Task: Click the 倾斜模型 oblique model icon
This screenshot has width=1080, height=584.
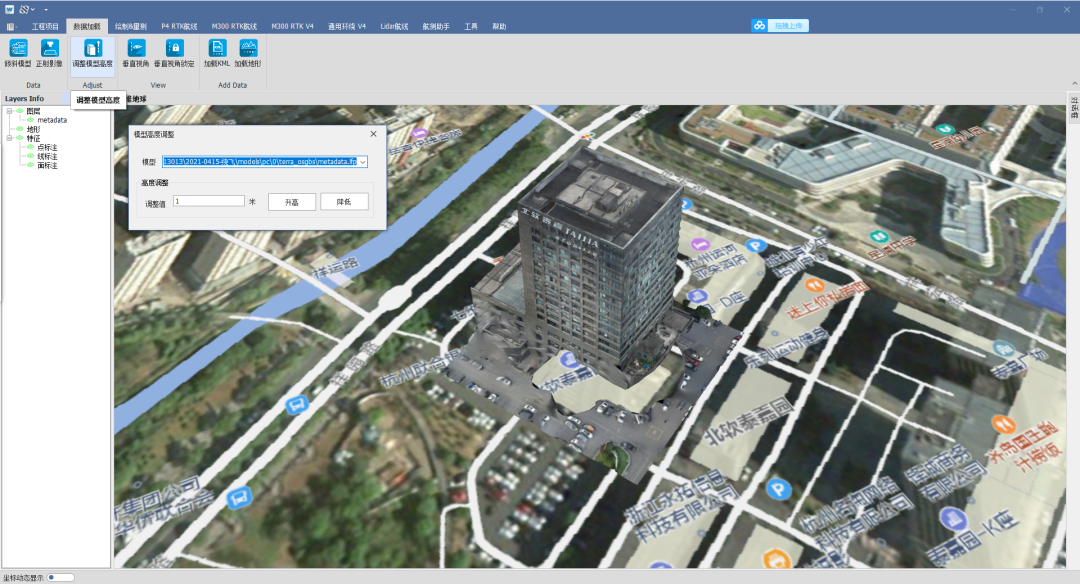Action: 18,48
